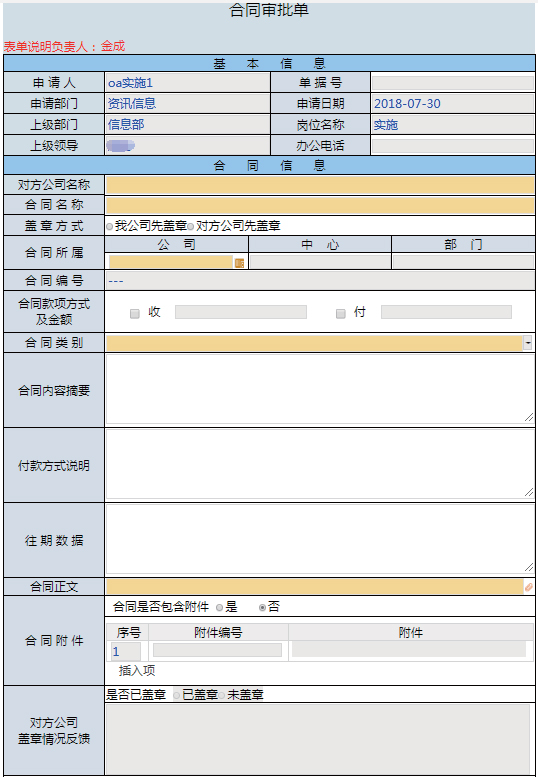The width and height of the screenshot is (538, 777).
Task: Tick the 付 checkbox
Action: pyautogui.click(x=340, y=313)
